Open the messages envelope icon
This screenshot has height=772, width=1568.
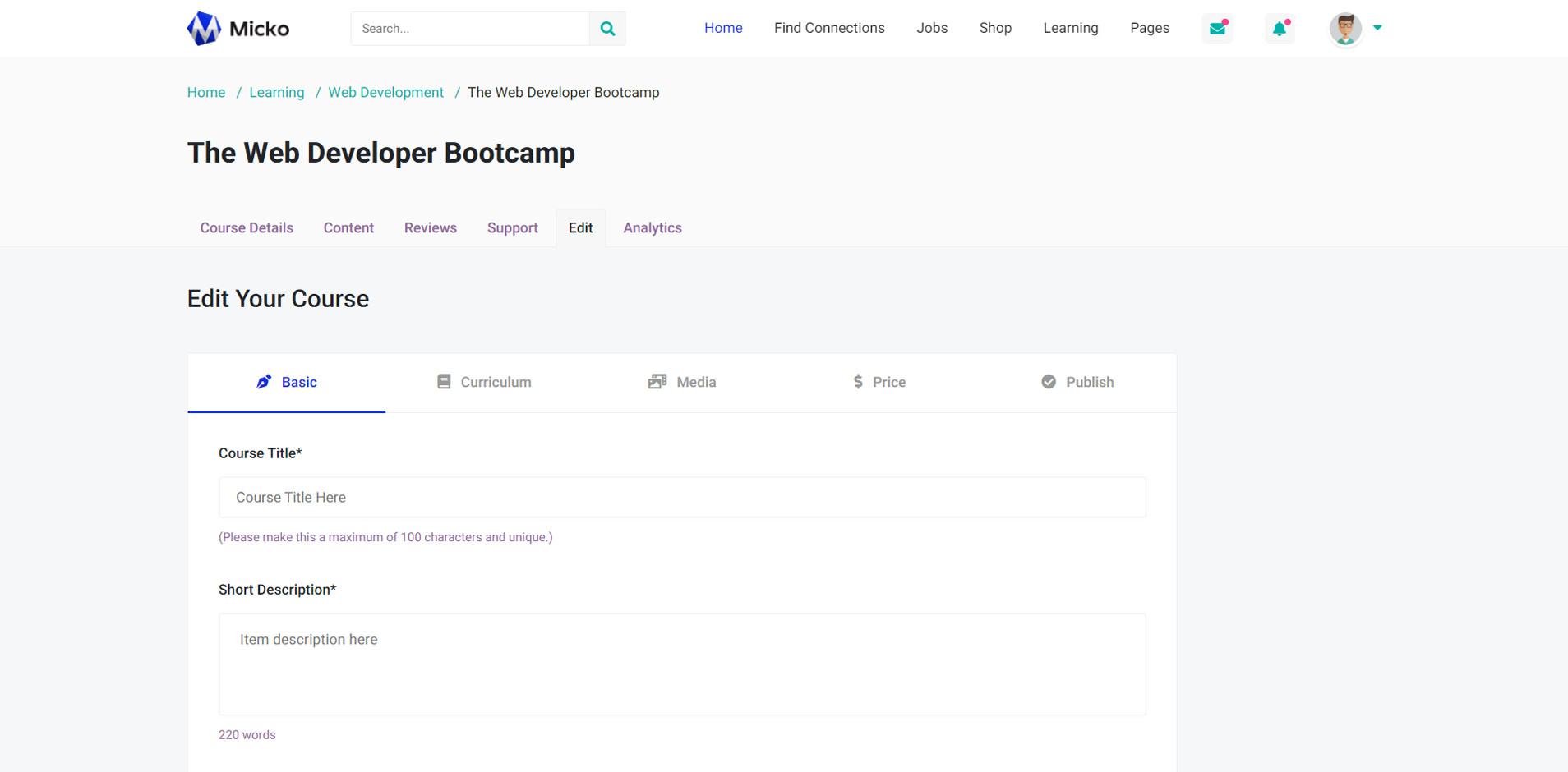(x=1217, y=29)
